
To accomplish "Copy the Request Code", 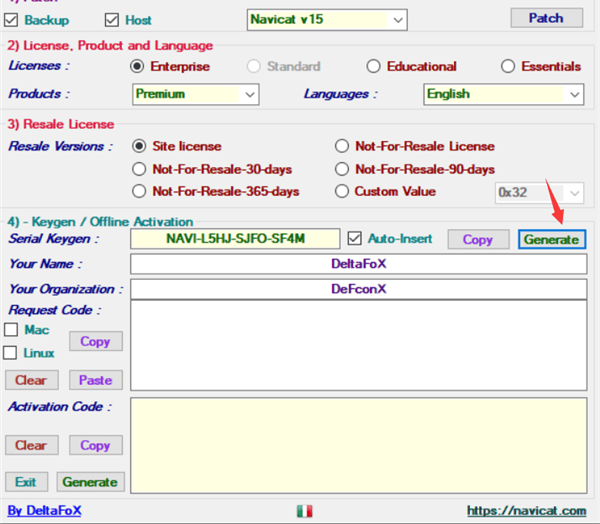I will pos(96,341).
